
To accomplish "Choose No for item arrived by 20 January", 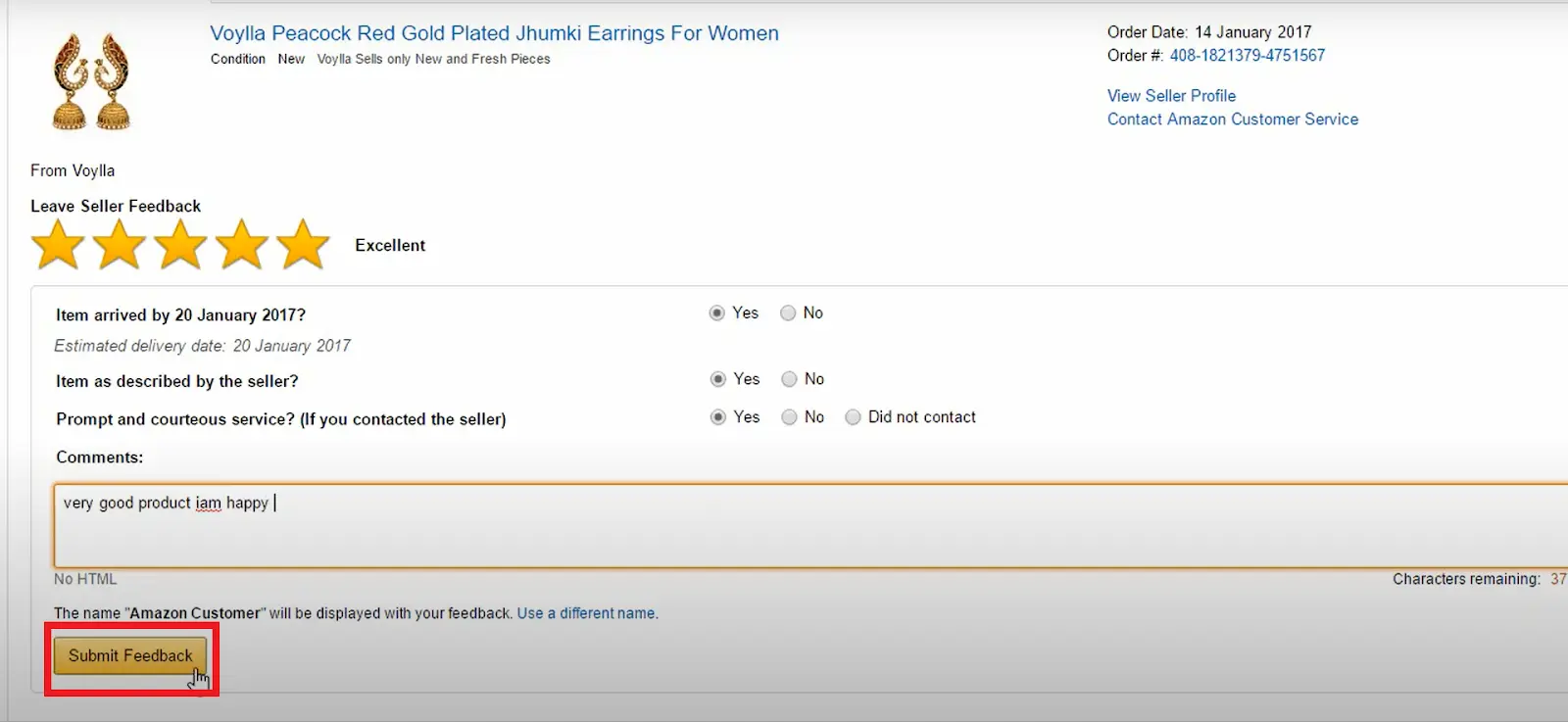I will point(788,313).
